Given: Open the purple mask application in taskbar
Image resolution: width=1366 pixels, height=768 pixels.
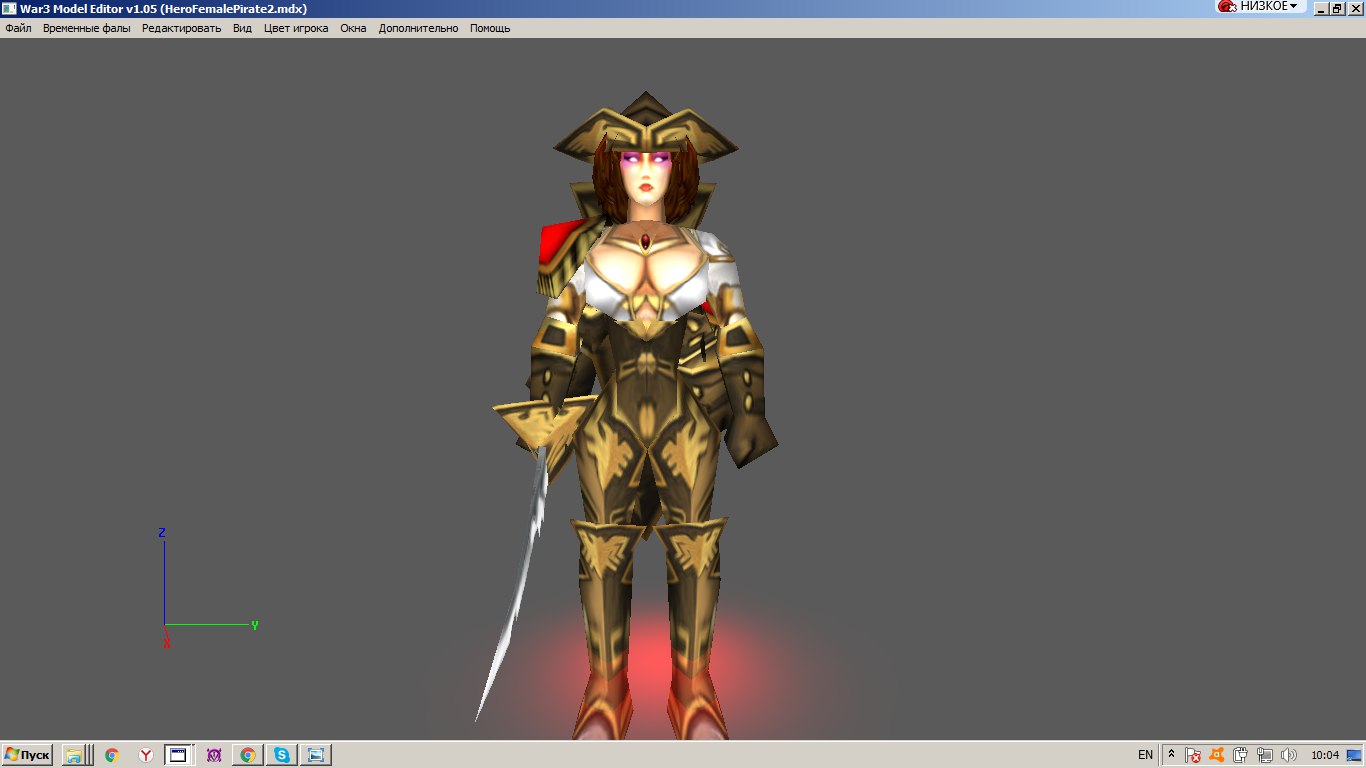Looking at the screenshot, I should click(x=213, y=755).
